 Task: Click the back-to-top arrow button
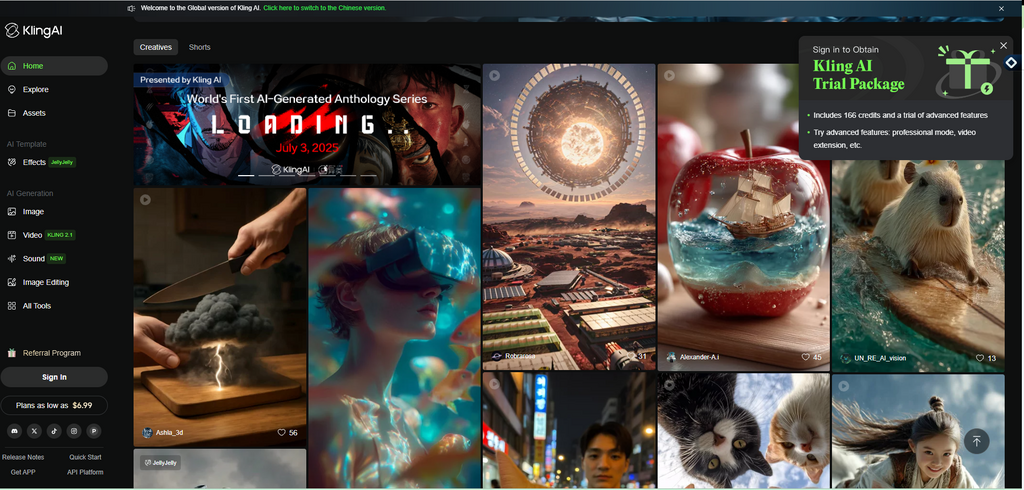pyautogui.click(x=976, y=441)
